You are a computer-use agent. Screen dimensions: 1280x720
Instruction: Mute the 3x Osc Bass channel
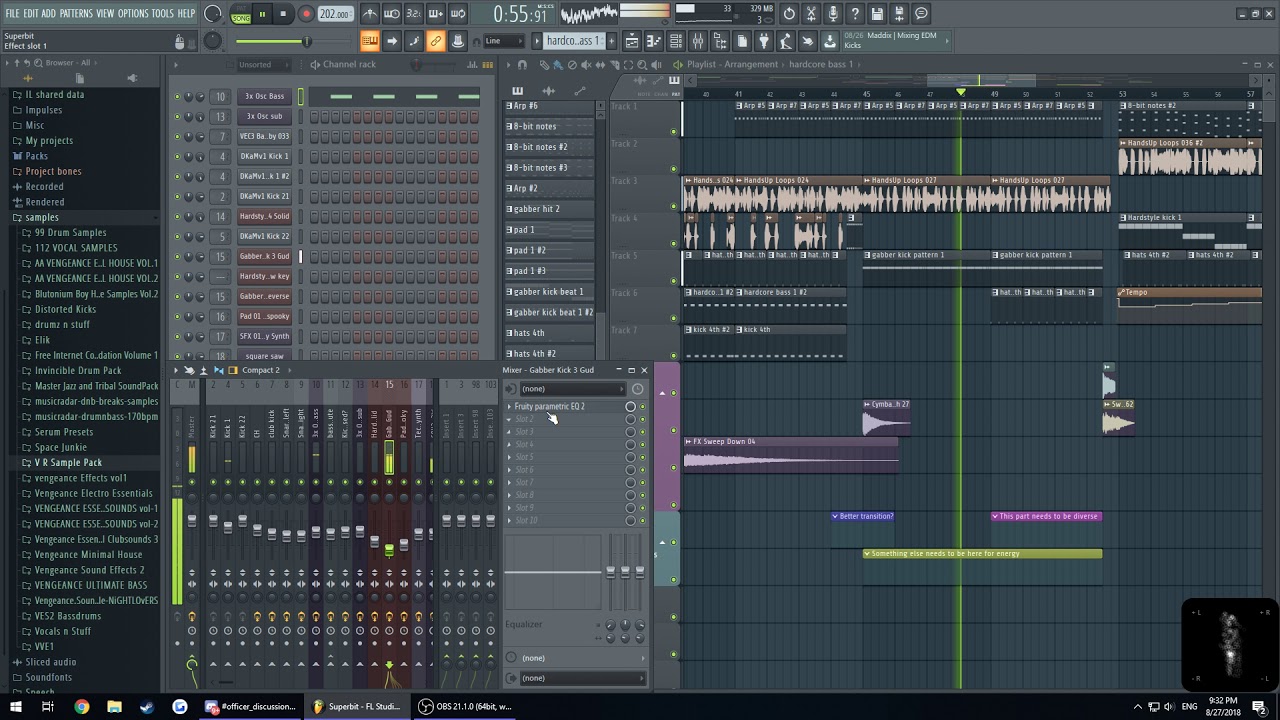pos(177,97)
